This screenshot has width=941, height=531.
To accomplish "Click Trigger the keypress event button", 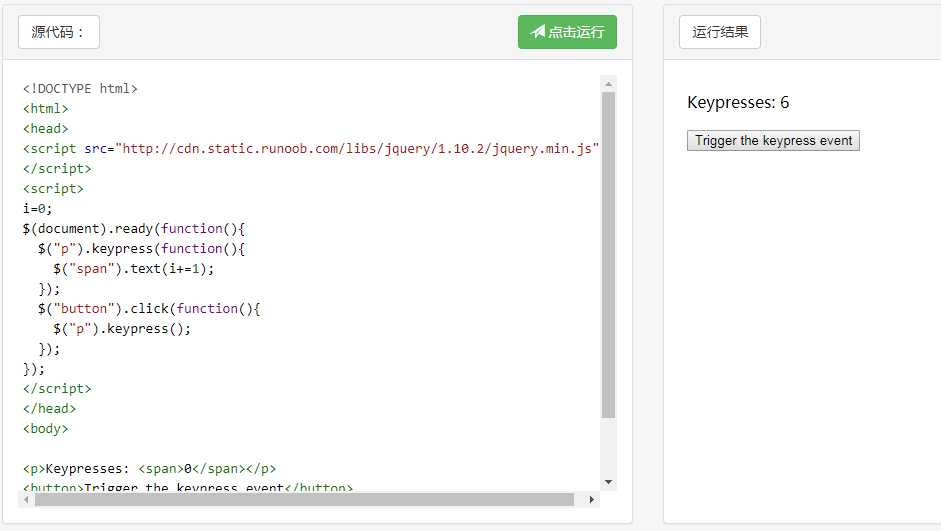I will 773,140.
